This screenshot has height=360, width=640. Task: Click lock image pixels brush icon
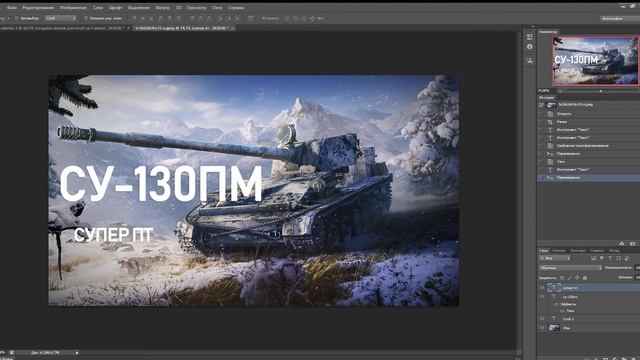click(569, 278)
